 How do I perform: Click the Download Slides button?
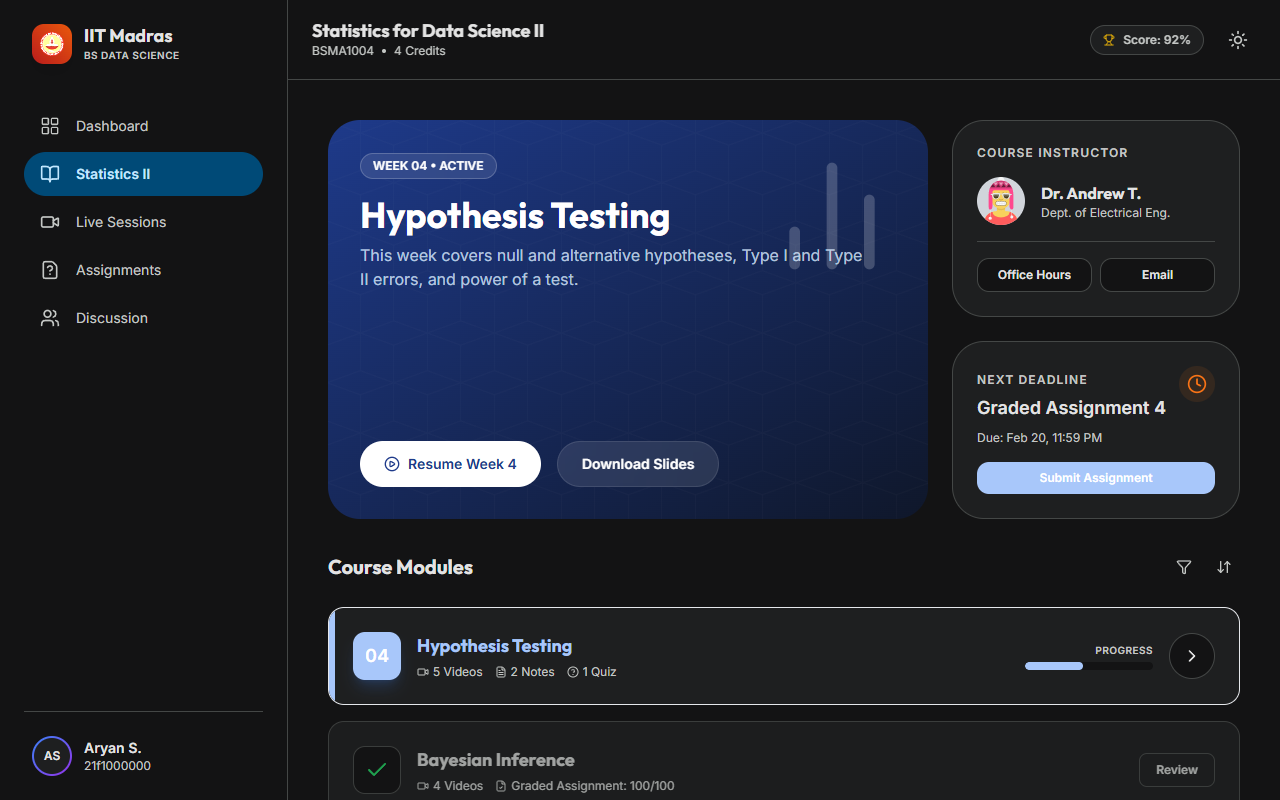tap(638, 464)
